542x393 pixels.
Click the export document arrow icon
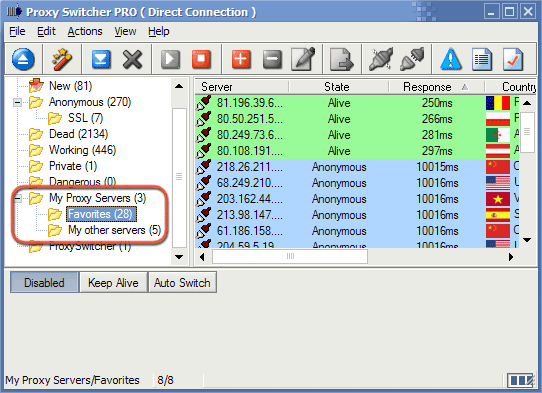[342, 59]
